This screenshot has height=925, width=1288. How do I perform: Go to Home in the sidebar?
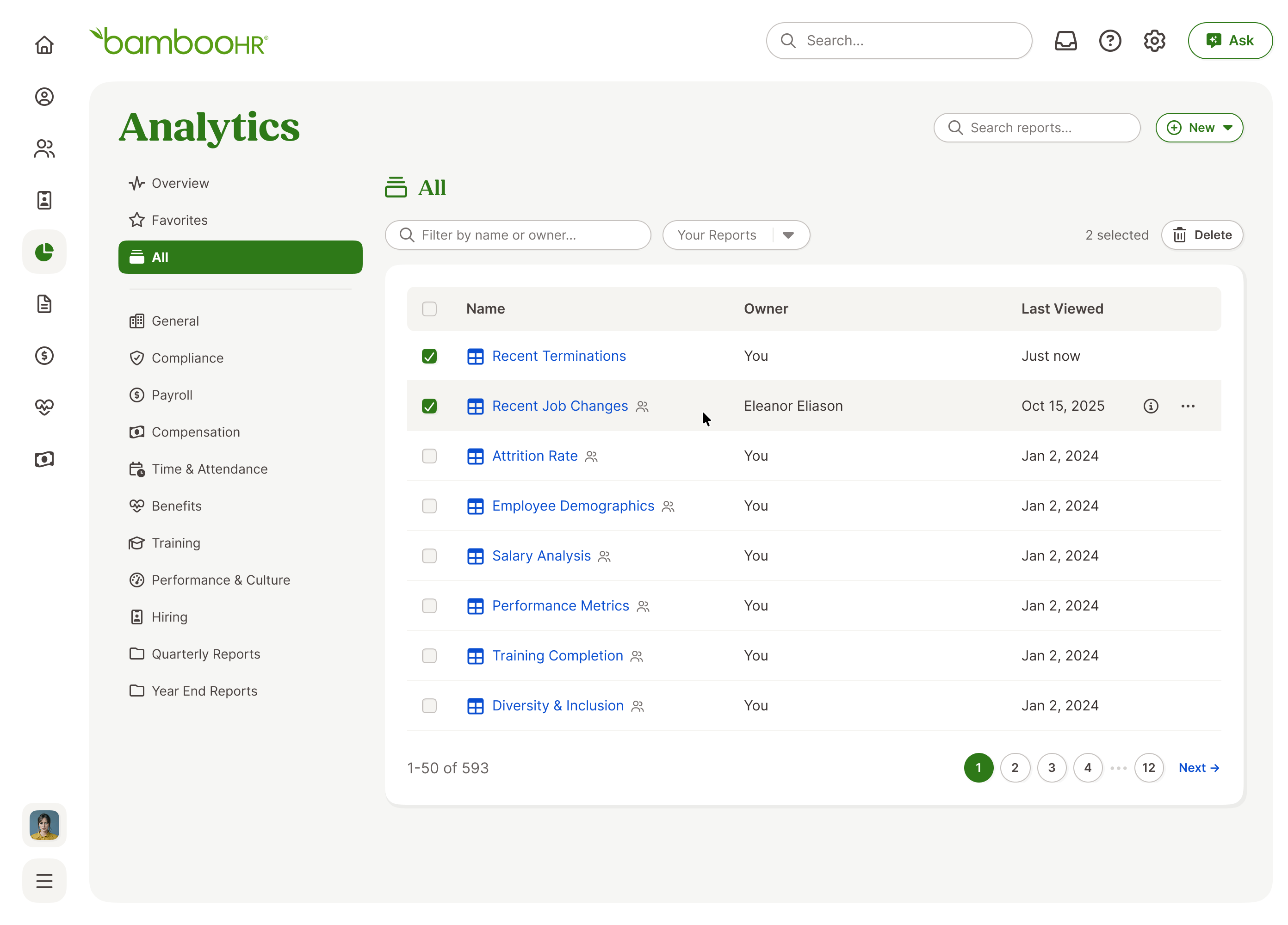coord(44,45)
